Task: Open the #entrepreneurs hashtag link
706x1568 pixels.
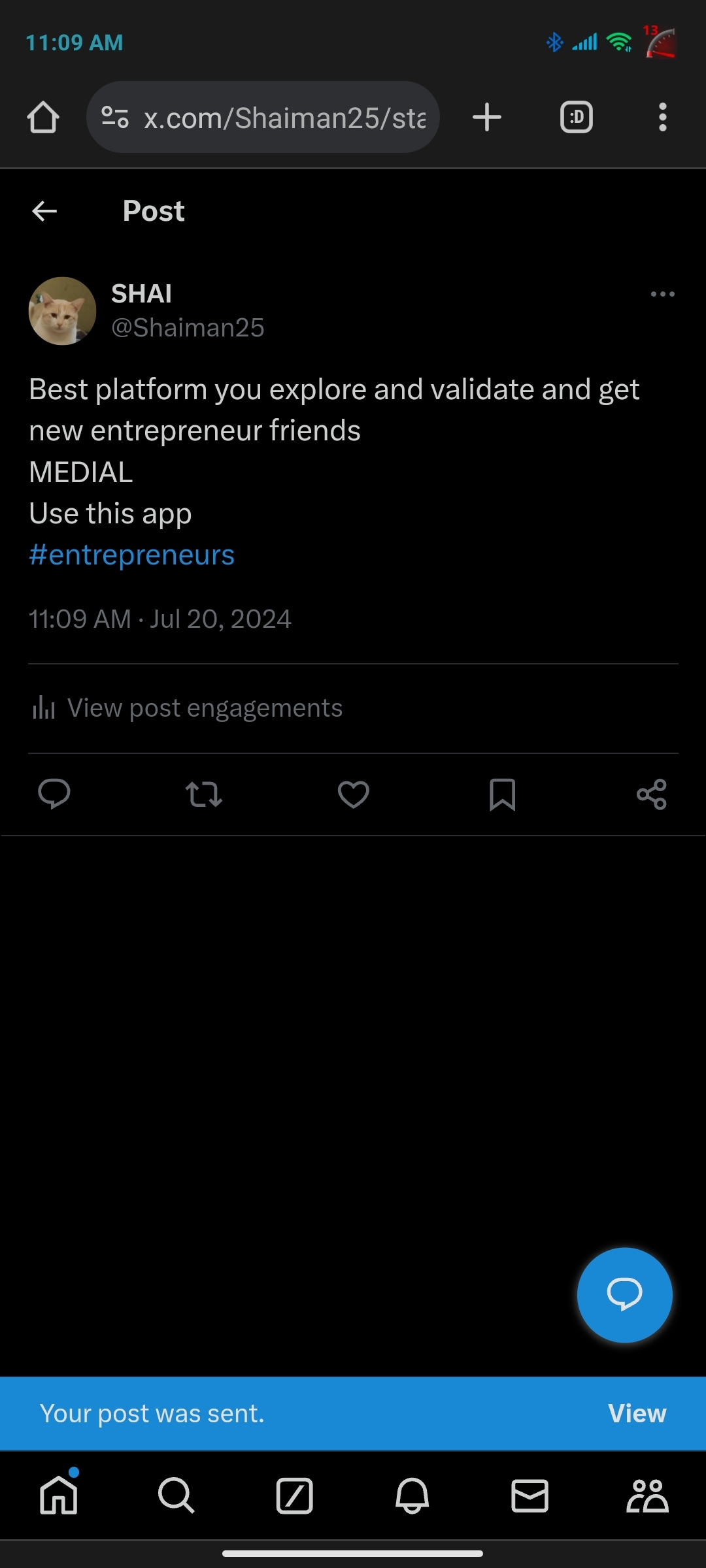Action: [x=132, y=555]
